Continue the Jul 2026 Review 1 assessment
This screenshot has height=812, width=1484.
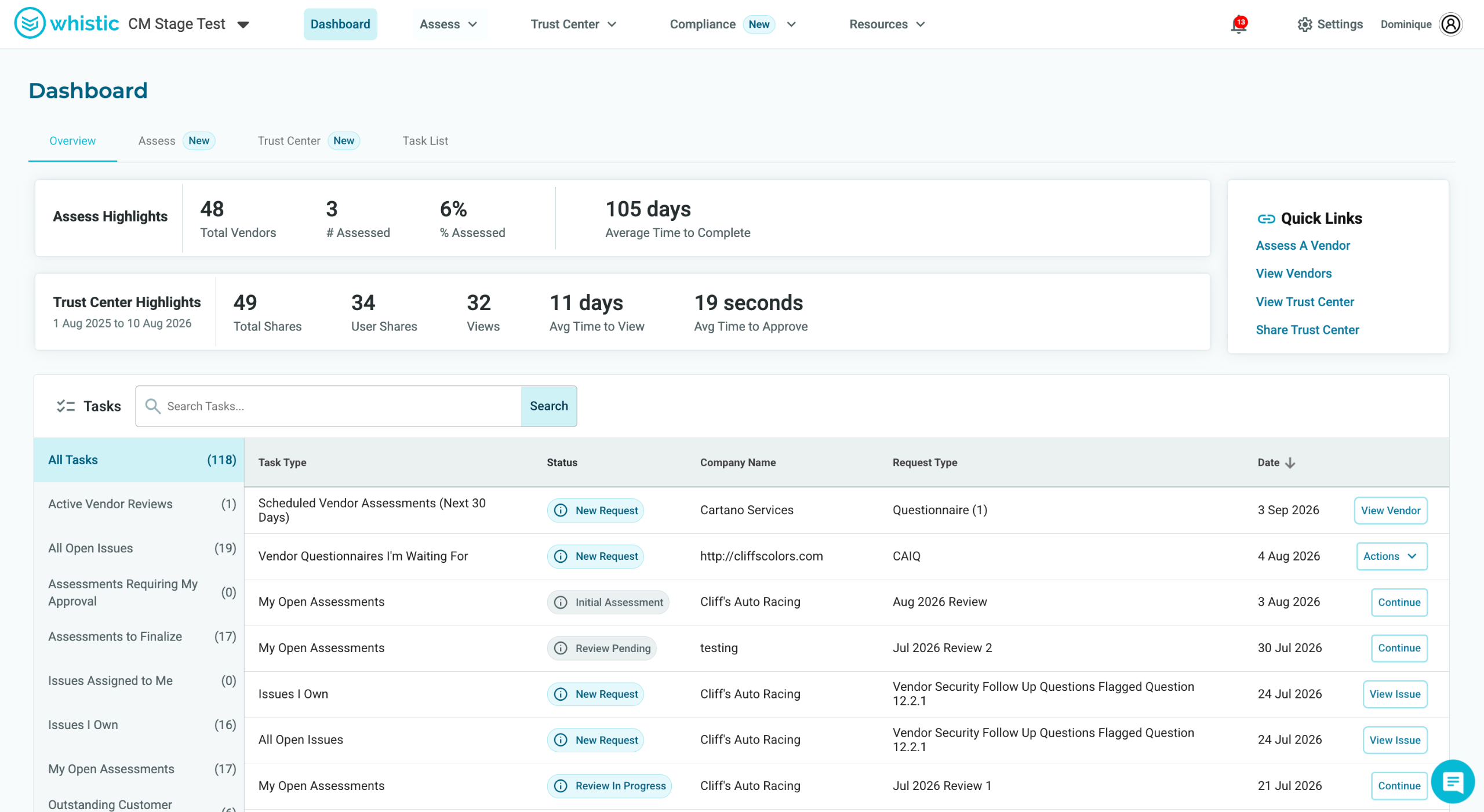1399,786
